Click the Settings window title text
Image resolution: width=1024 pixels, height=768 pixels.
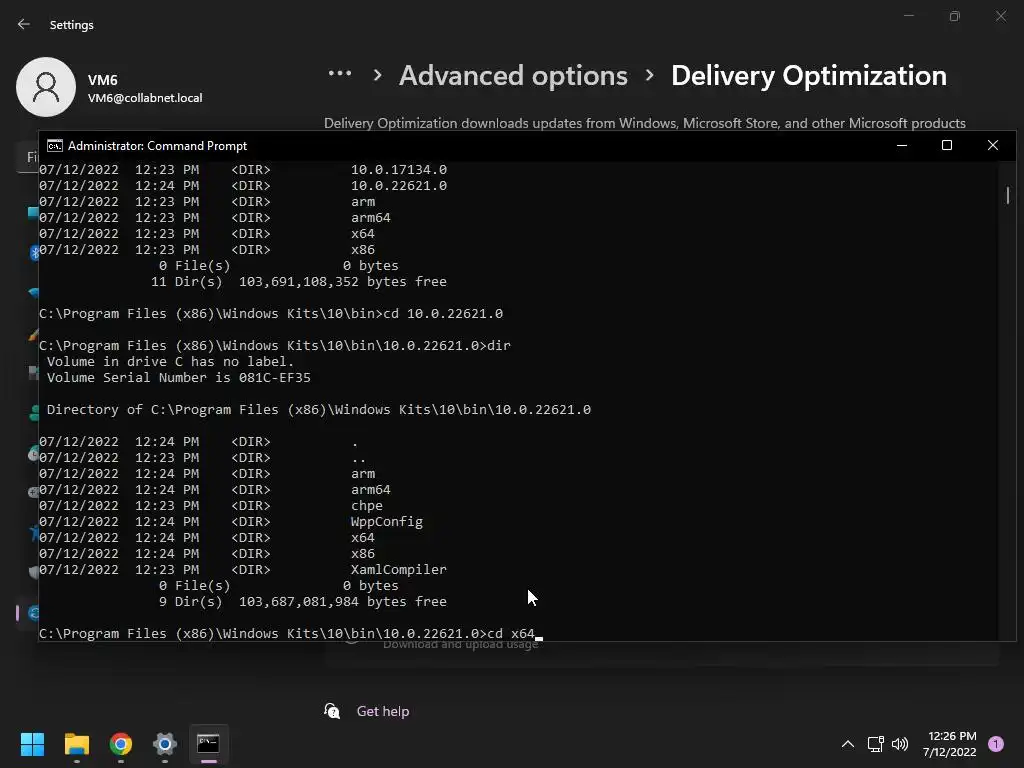pyautogui.click(x=72, y=25)
